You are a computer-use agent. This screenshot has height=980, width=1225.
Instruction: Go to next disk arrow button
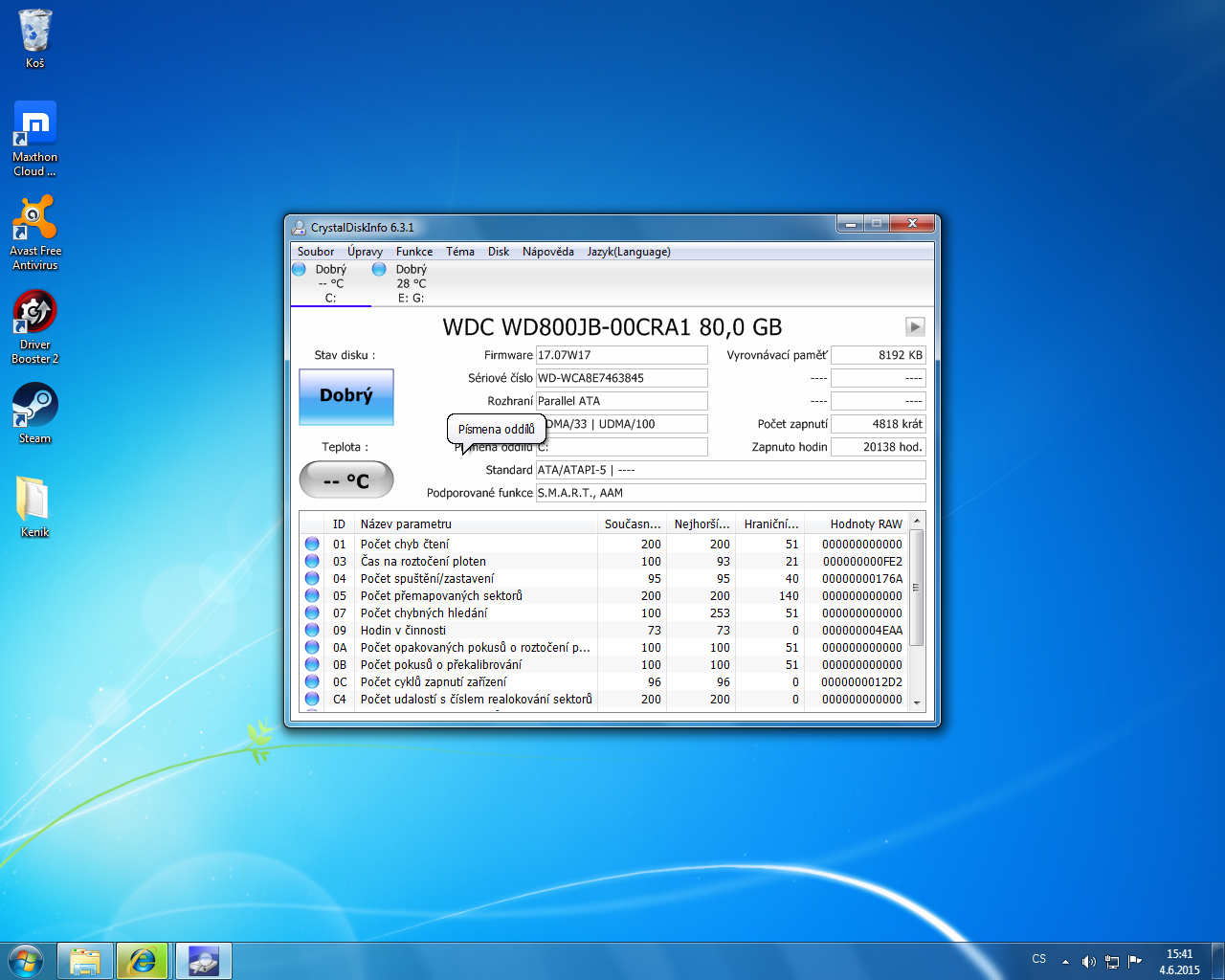click(x=915, y=326)
